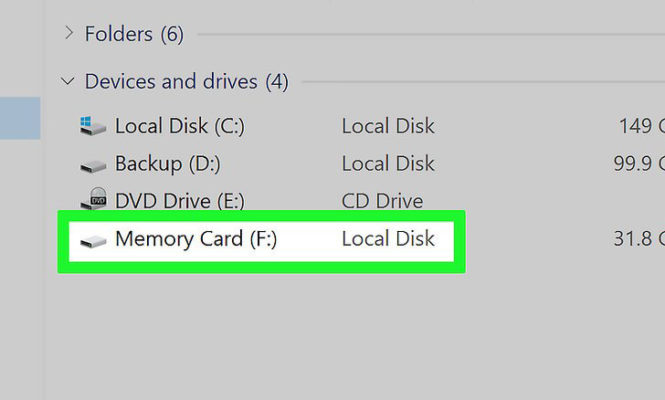Click the Folders (6) group header text

coord(134,34)
